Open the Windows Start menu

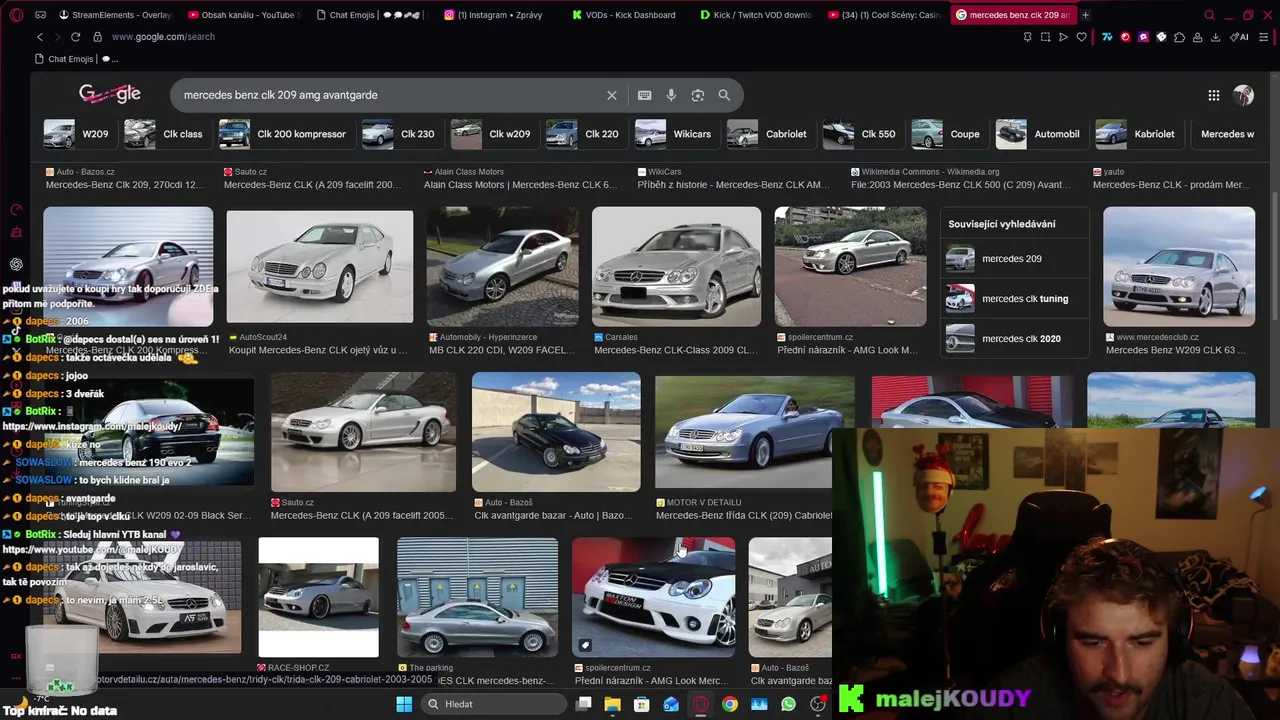coord(404,704)
